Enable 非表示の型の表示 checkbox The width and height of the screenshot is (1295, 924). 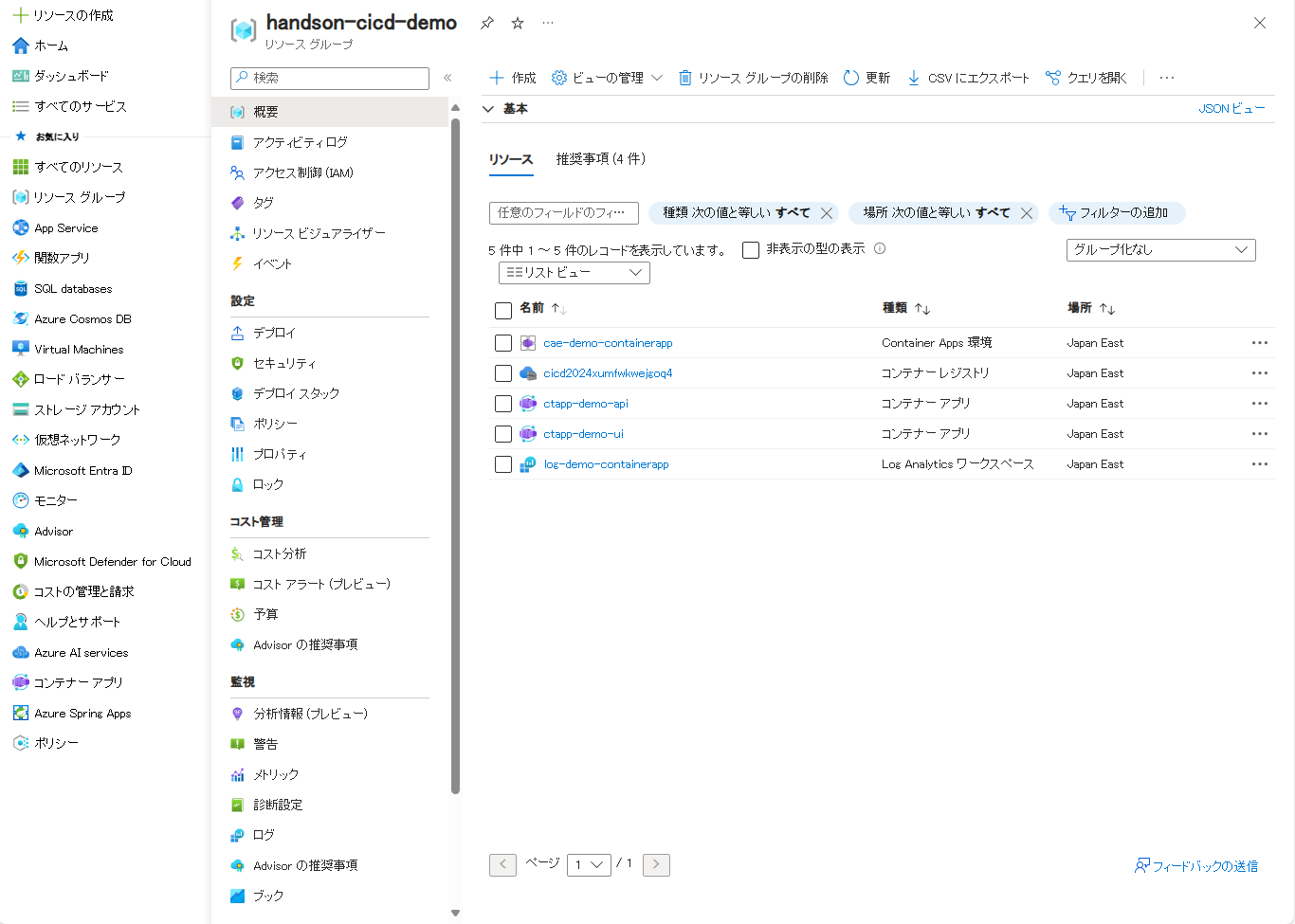click(751, 250)
